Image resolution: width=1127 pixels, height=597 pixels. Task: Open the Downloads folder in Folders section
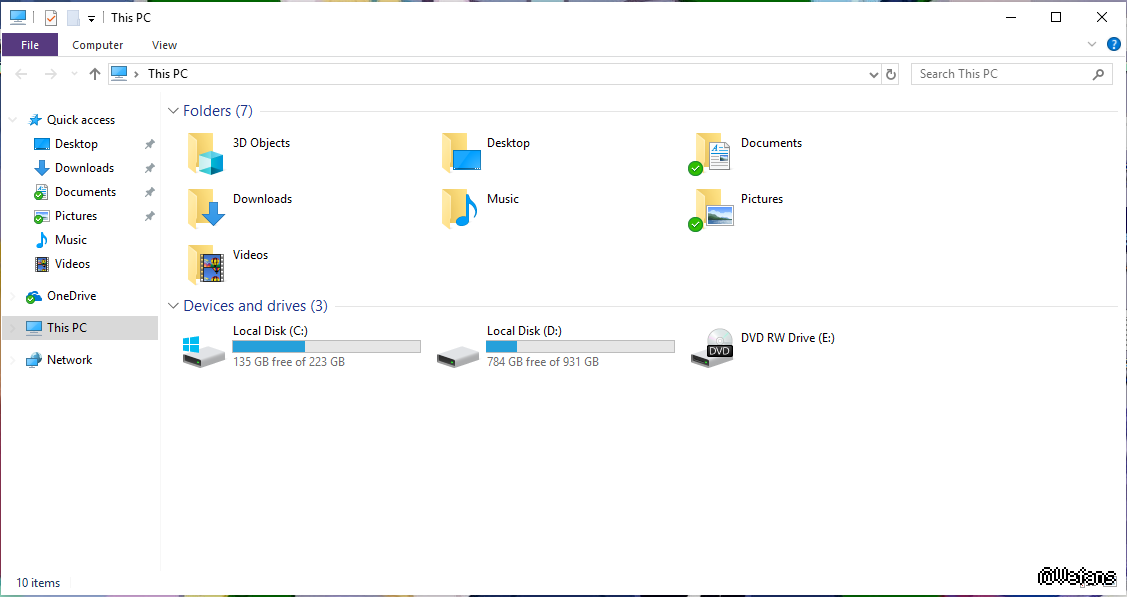point(206,209)
